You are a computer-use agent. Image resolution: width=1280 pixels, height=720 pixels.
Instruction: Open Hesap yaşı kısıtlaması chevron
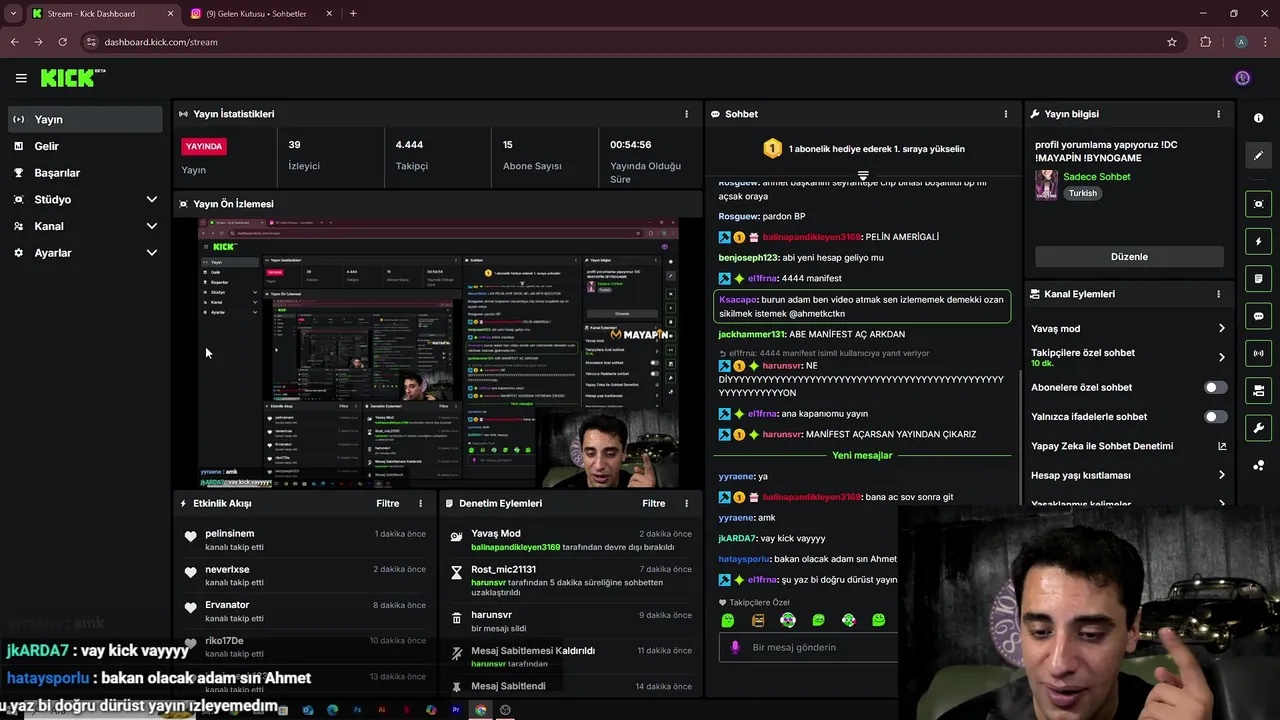click(x=1221, y=475)
